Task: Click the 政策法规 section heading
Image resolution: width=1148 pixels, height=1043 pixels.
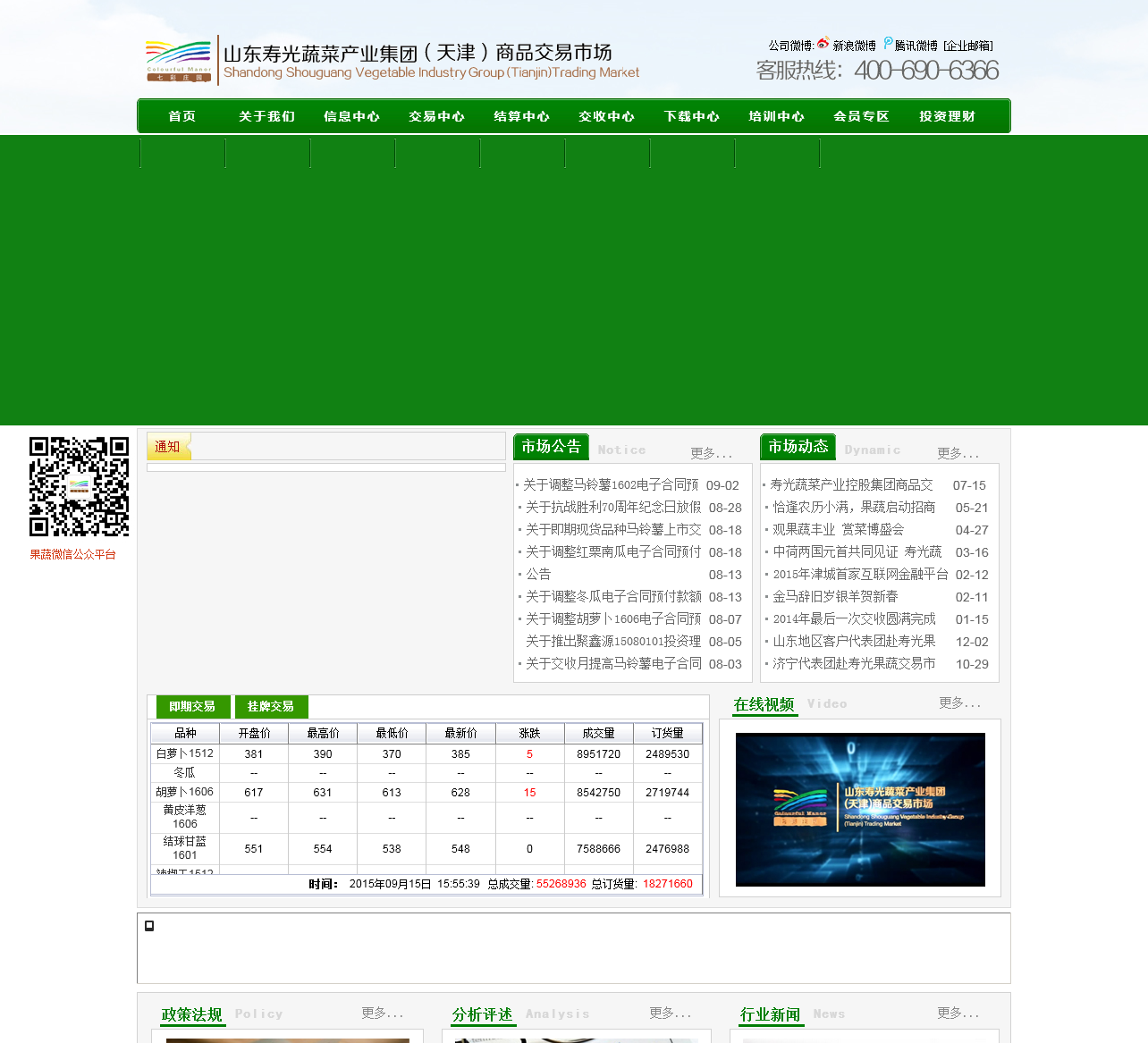Action: (192, 1015)
